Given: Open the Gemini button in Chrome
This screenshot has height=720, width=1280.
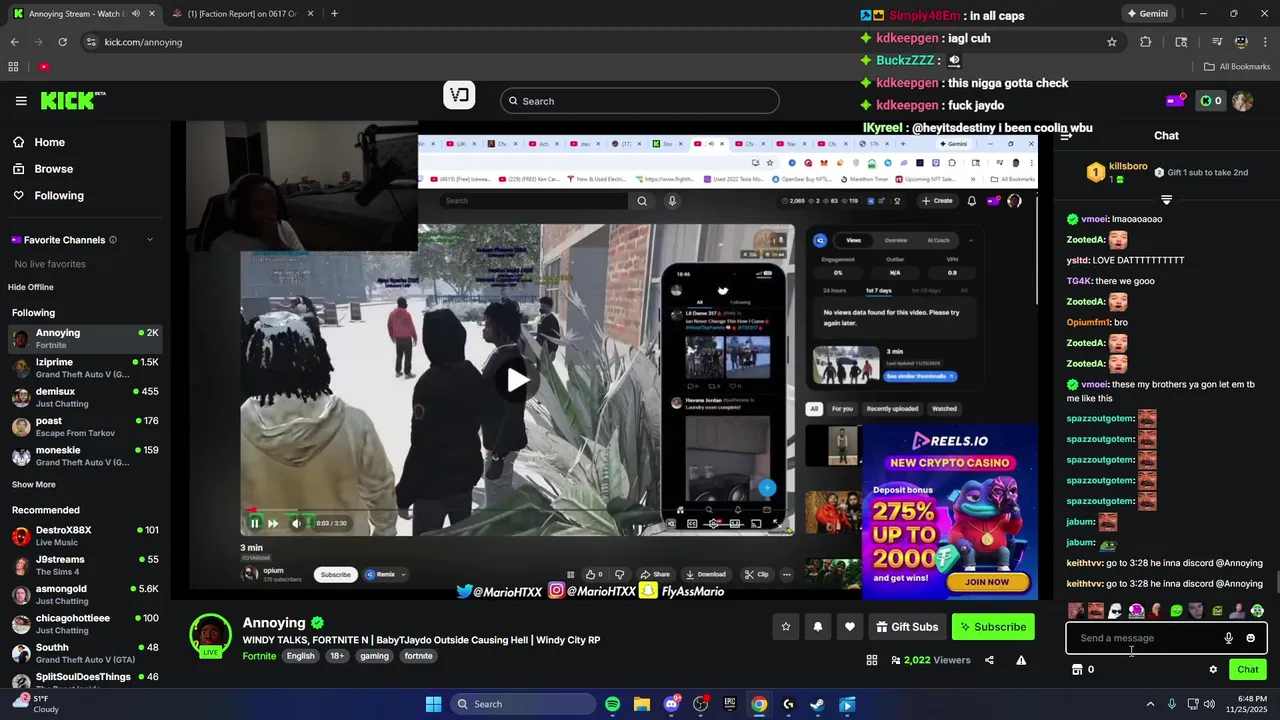Looking at the screenshot, I should point(1147,14).
